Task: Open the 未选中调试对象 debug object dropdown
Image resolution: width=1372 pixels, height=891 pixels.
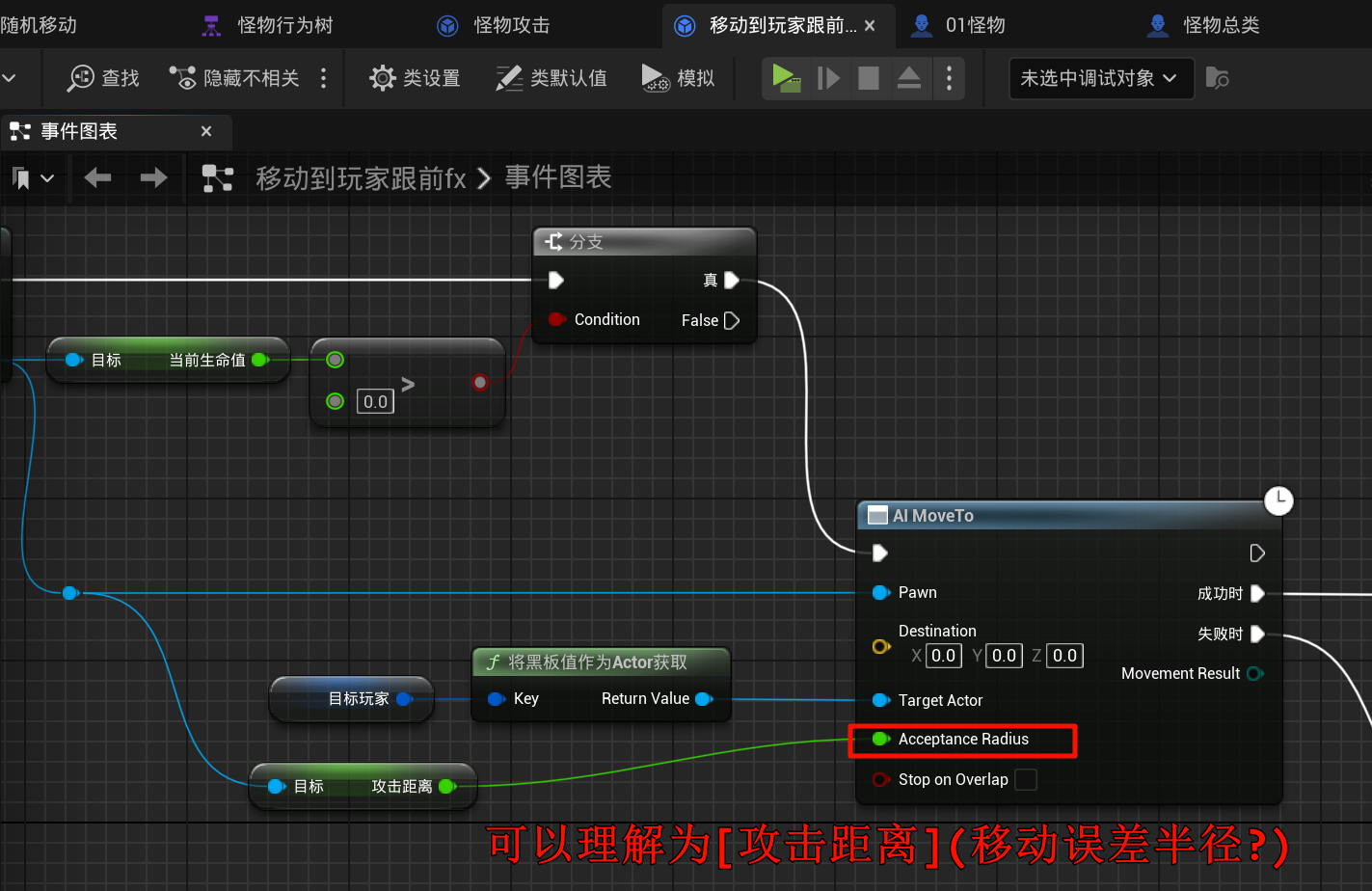Action: (x=1099, y=78)
